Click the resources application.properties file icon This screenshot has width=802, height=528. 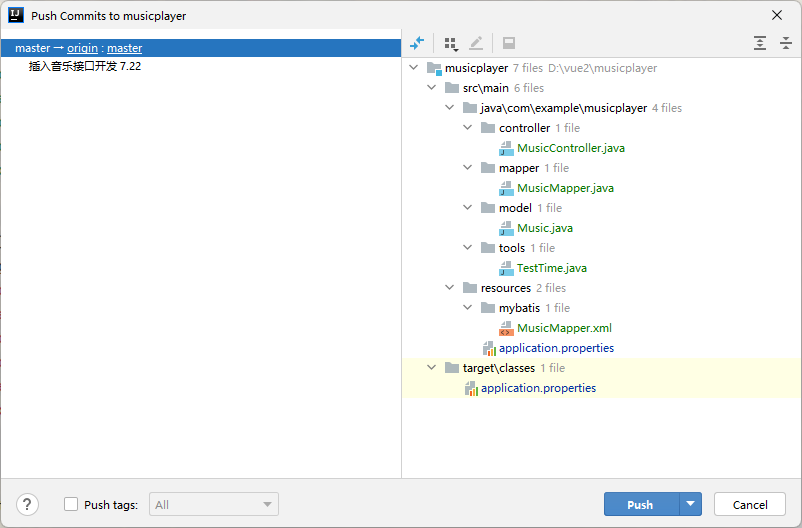click(x=489, y=348)
